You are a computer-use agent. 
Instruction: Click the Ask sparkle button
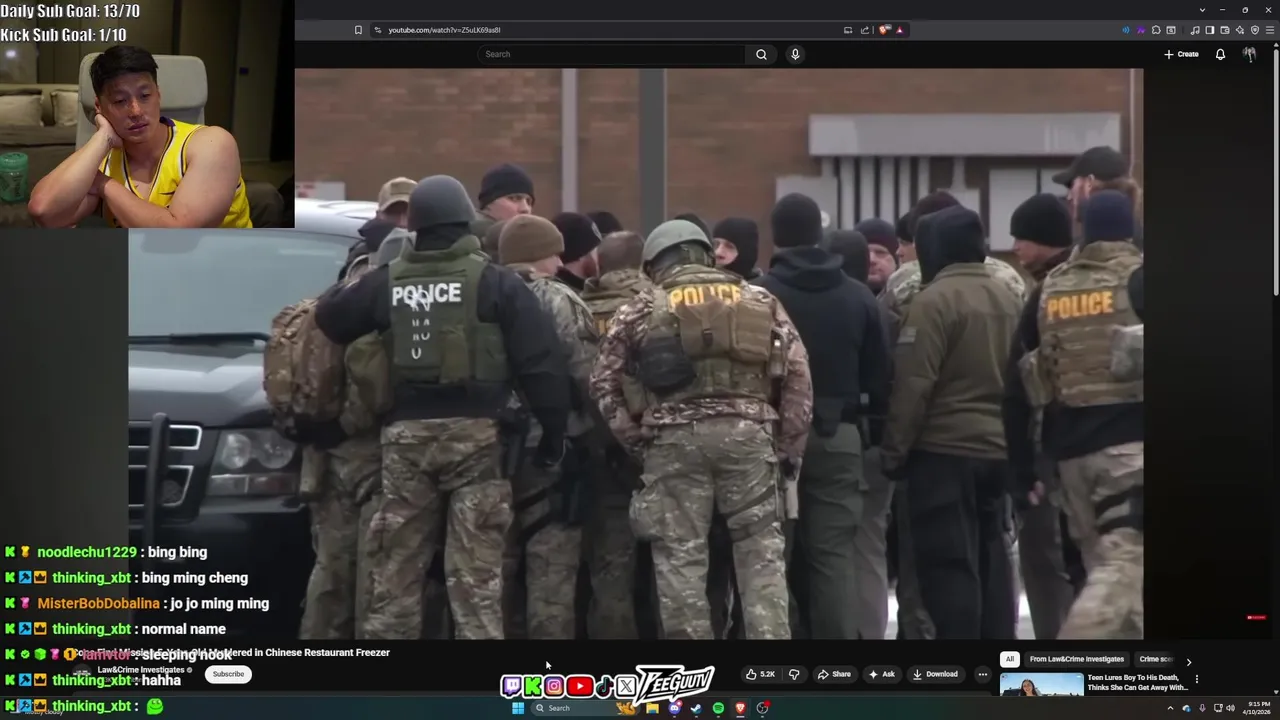(x=882, y=674)
